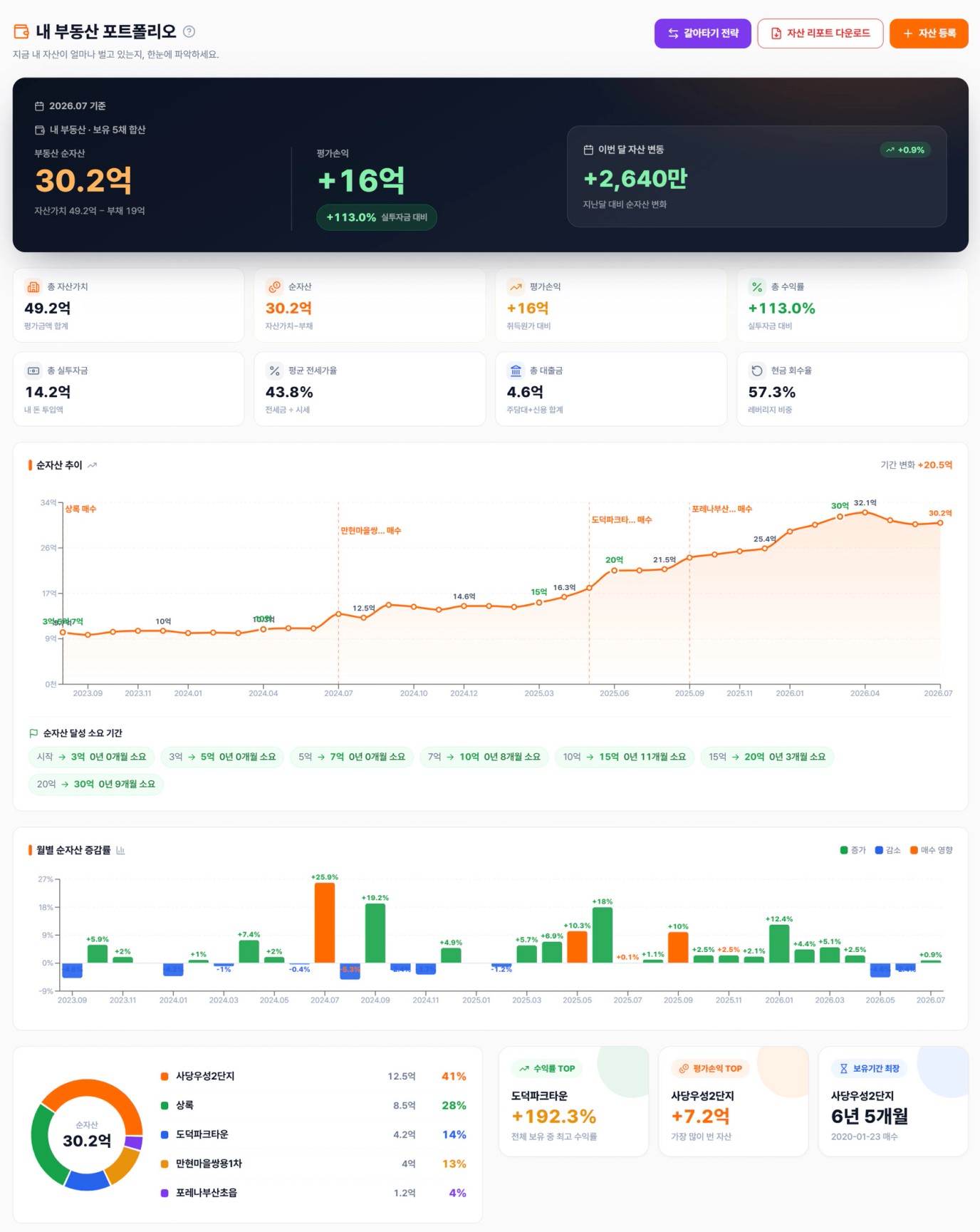The height and width of the screenshot is (1232, 980).
Task: Click the orange +25.9% bar at 2024.07
Action: [325, 923]
